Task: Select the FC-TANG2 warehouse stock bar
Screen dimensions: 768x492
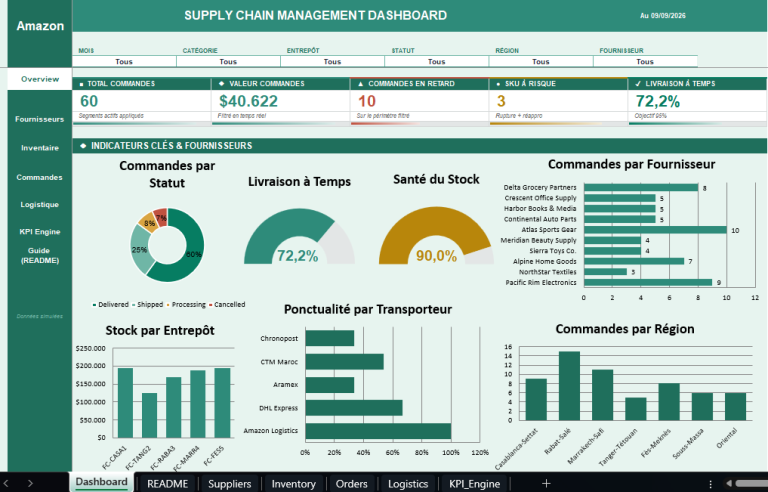Action: [x=149, y=416]
